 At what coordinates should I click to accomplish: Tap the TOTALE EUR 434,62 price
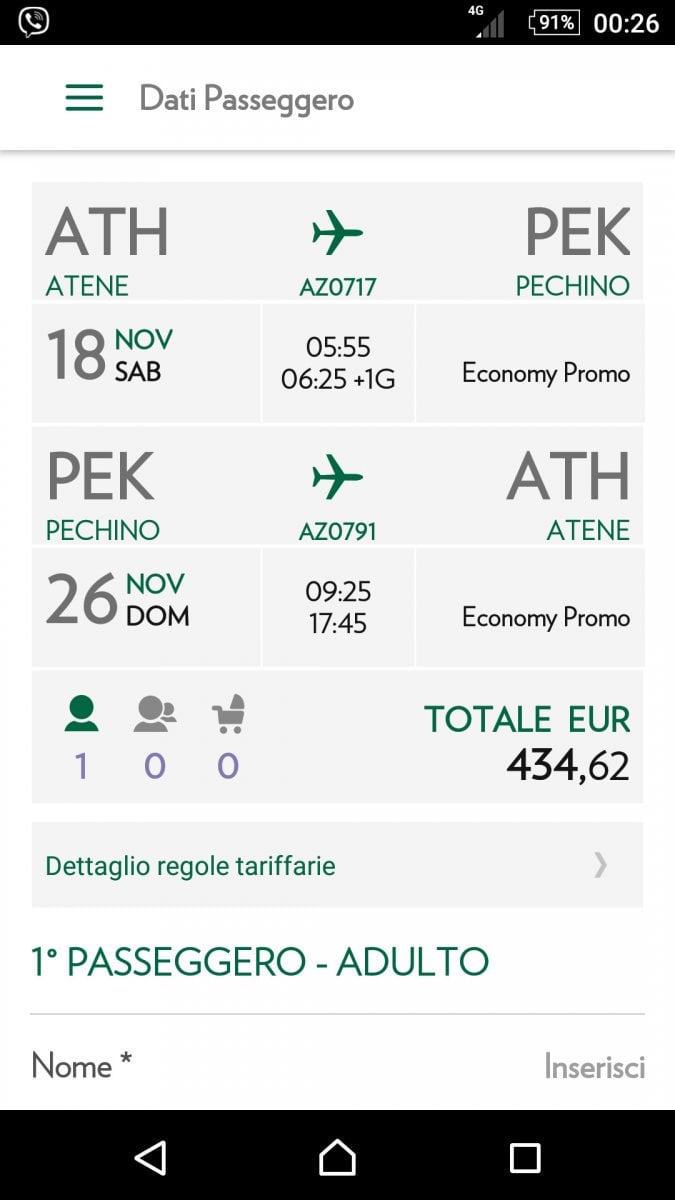coord(527,743)
